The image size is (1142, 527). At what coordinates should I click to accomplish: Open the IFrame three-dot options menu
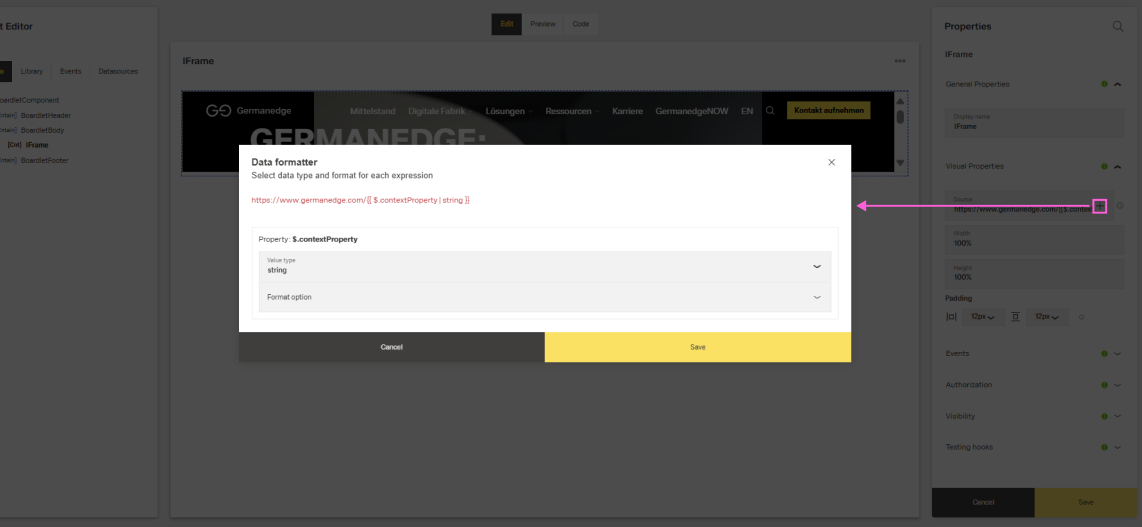pyautogui.click(x=900, y=61)
